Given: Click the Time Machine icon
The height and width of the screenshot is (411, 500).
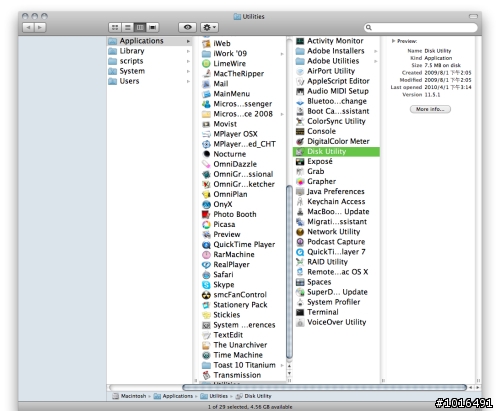Looking at the screenshot, I should pos(206,355).
